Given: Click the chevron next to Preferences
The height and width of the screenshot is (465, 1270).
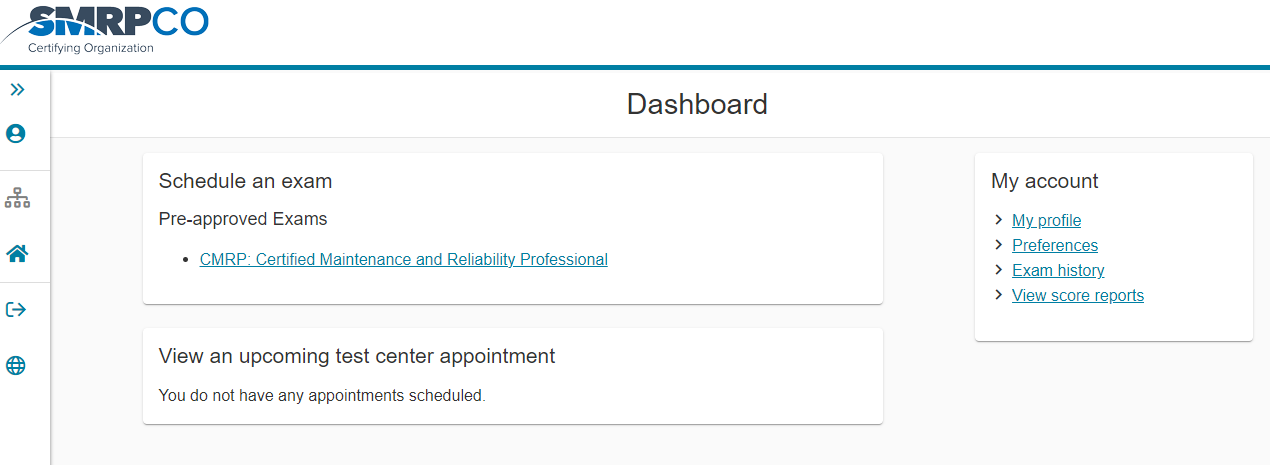Looking at the screenshot, I should pos(999,245).
